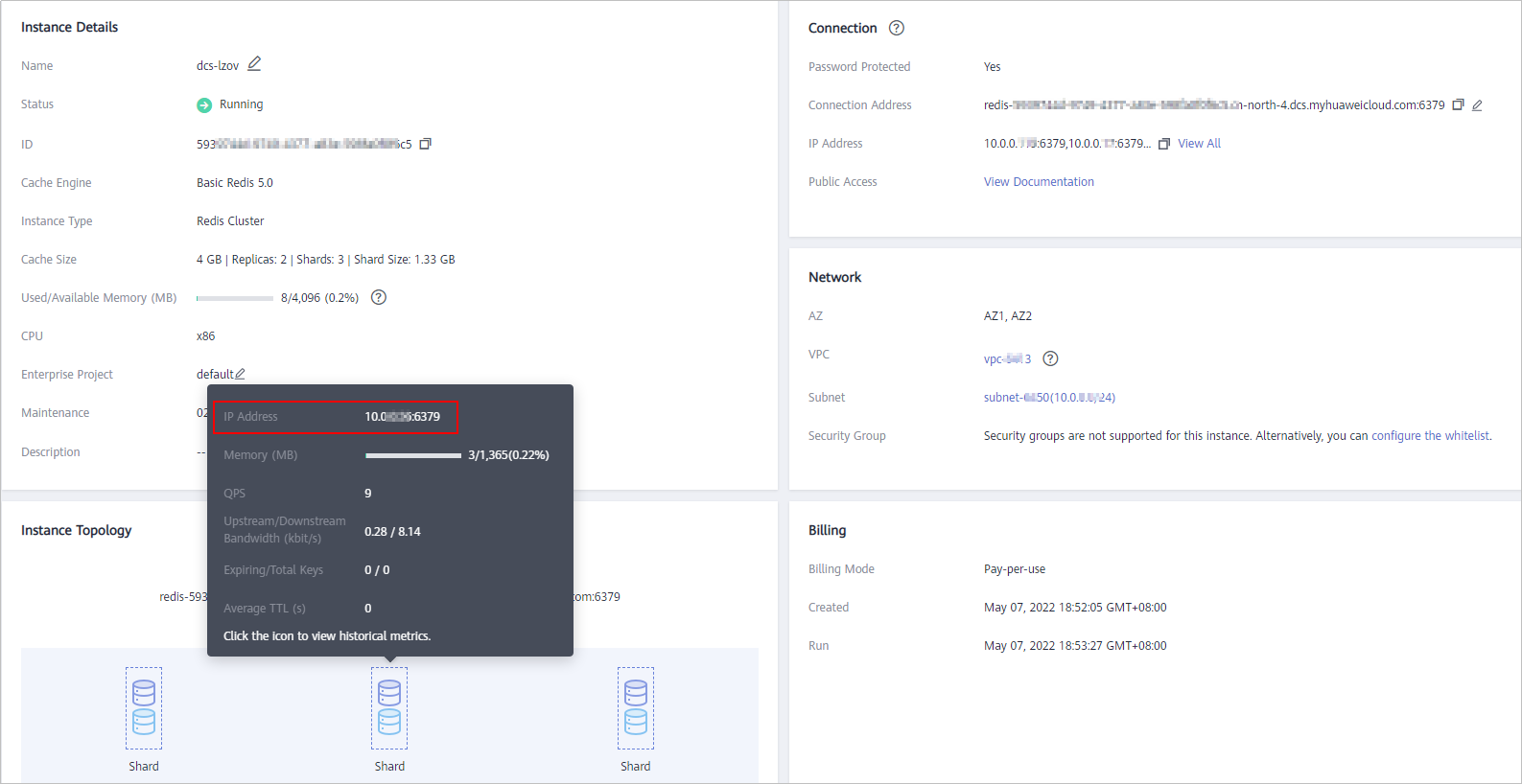Copy the IP Address list
This screenshot has width=1522, height=784.
tap(1164, 144)
